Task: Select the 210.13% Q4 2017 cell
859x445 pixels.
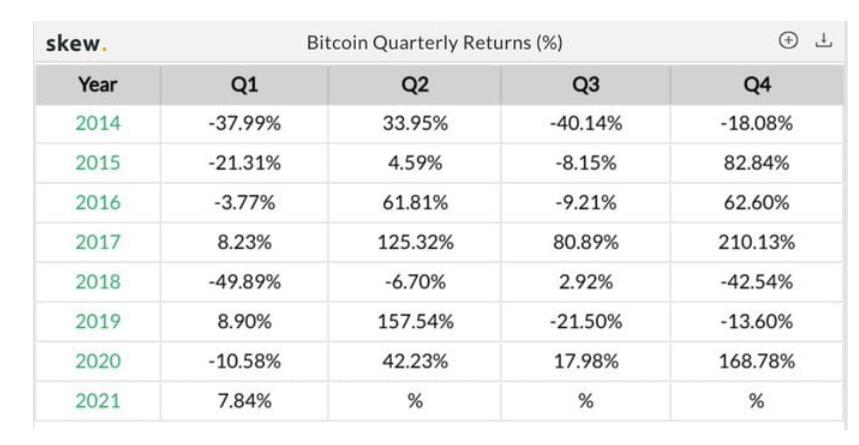Action: click(757, 242)
